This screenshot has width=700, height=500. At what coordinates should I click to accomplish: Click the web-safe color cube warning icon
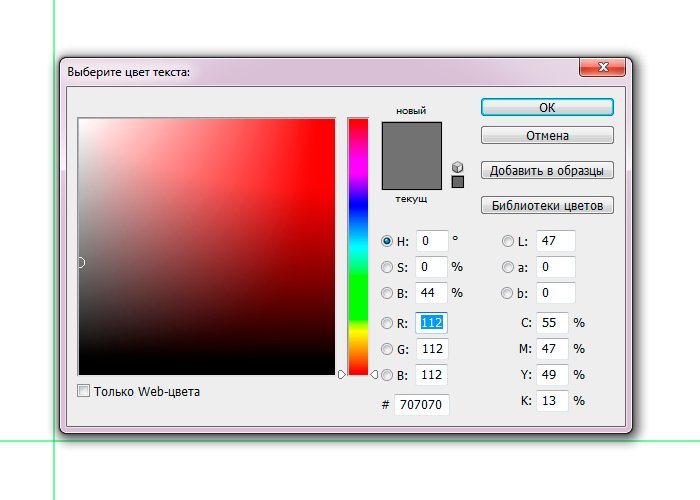coord(458,167)
